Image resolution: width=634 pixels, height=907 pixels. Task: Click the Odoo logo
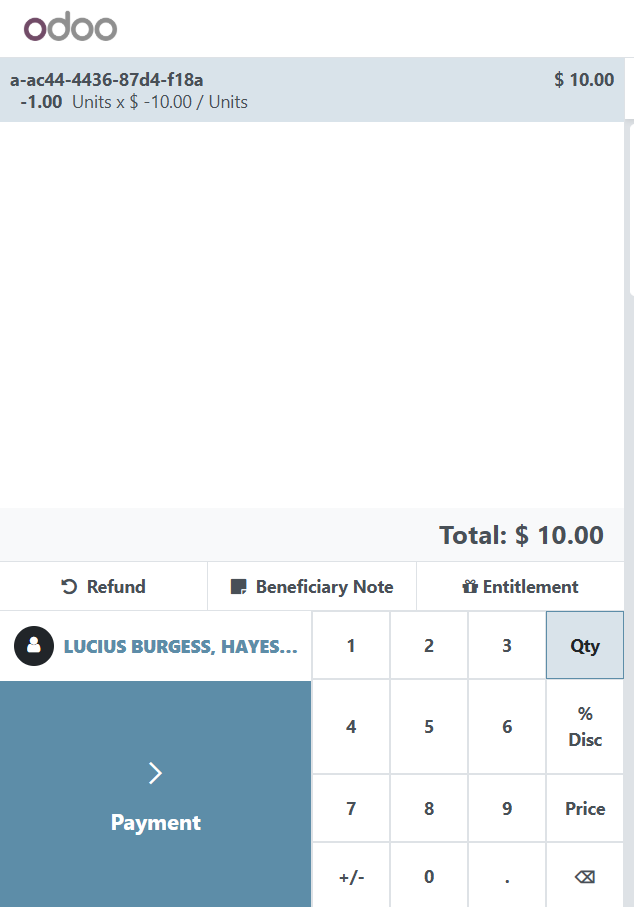point(70,28)
